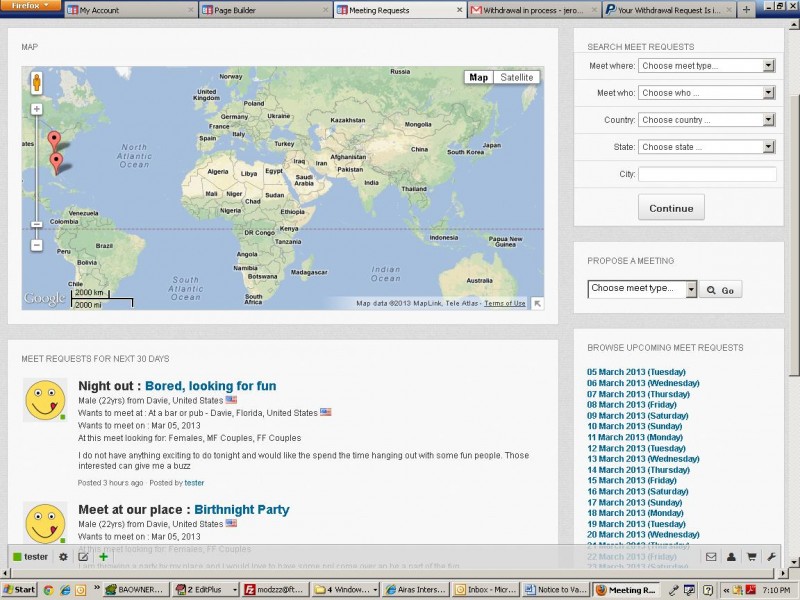Click the user profile icon in bottom bar
Screen dimensions: 800x600
tap(731, 557)
